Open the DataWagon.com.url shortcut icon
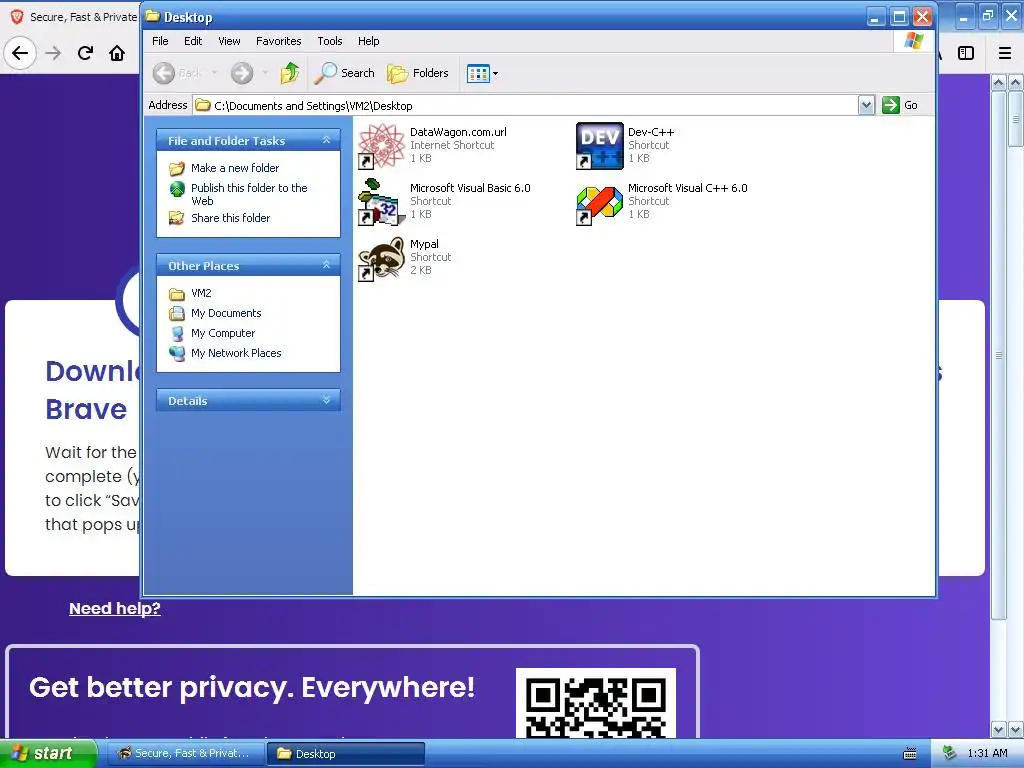 click(x=382, y=146)
